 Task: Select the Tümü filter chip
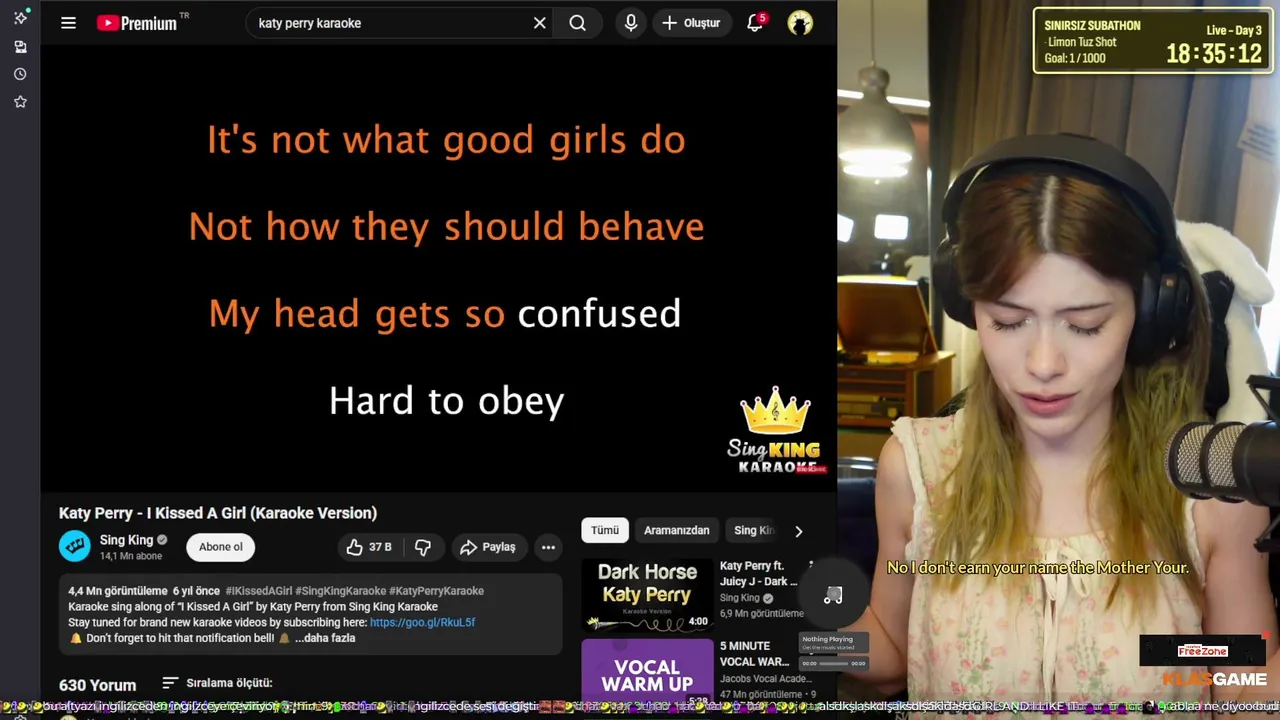pos(604,530)
